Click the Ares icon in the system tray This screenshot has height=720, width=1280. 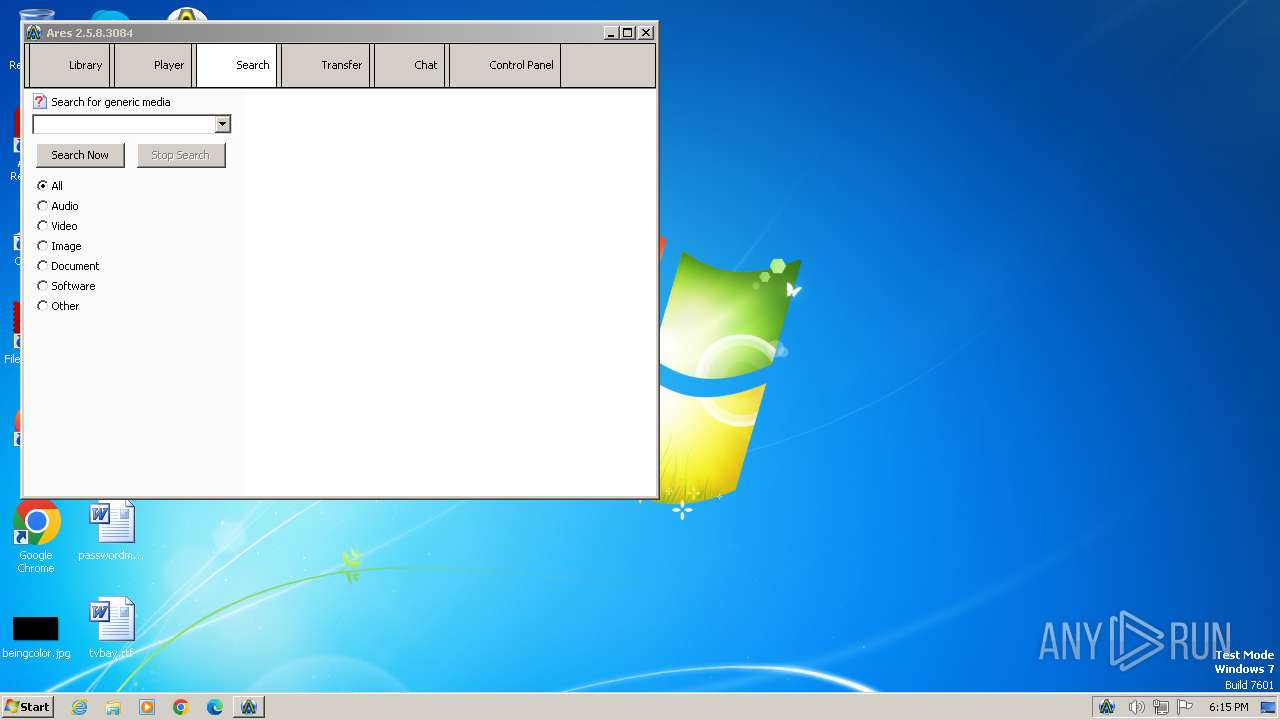(x=1107, y=707)
